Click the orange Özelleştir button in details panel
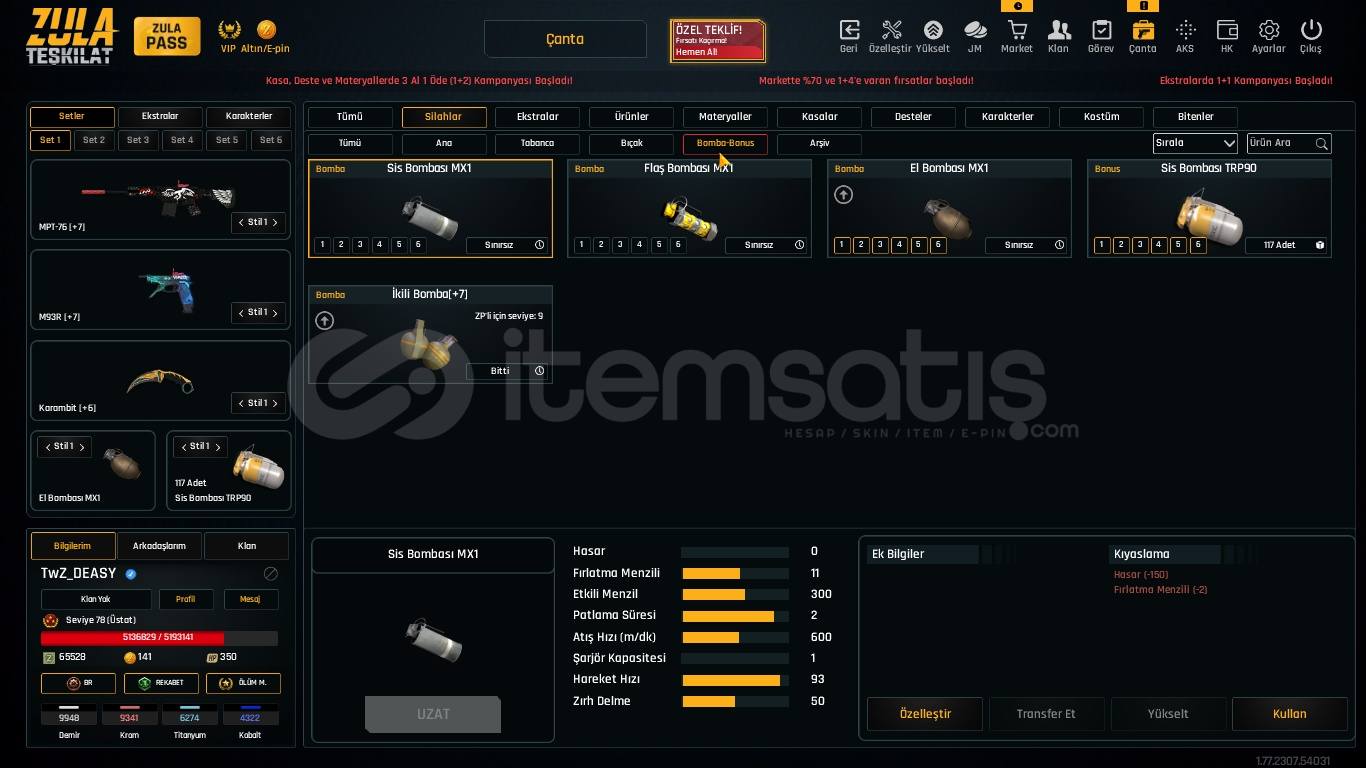Image resolution: width=1366 pixels, height=768 pixels. point(925,714)
